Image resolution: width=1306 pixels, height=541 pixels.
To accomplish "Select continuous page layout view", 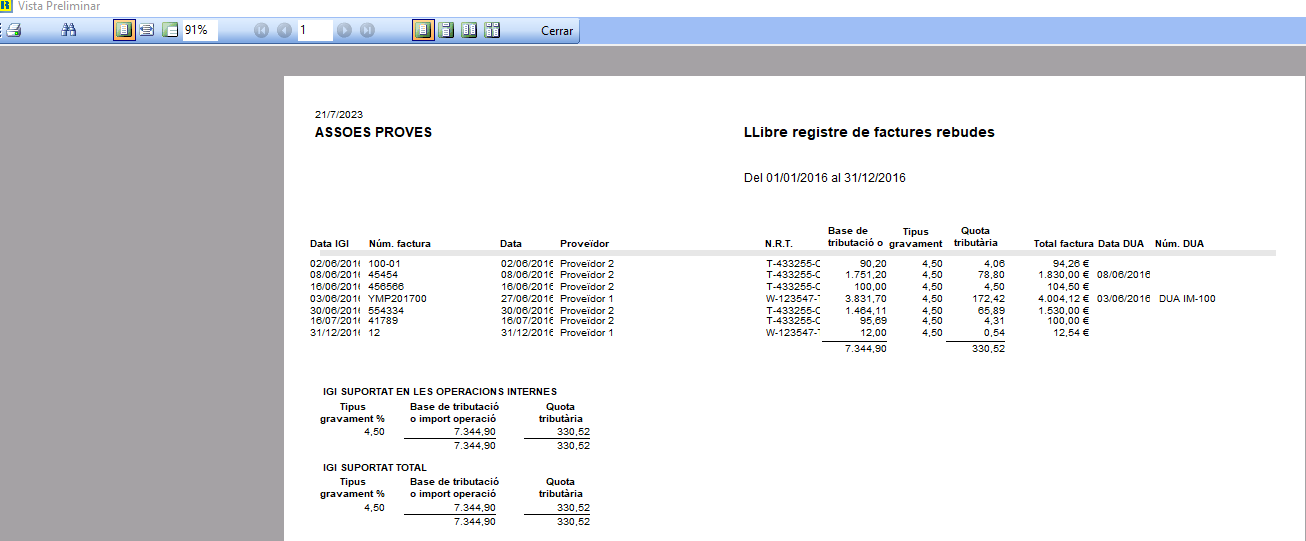I will [x=446, y=30].
